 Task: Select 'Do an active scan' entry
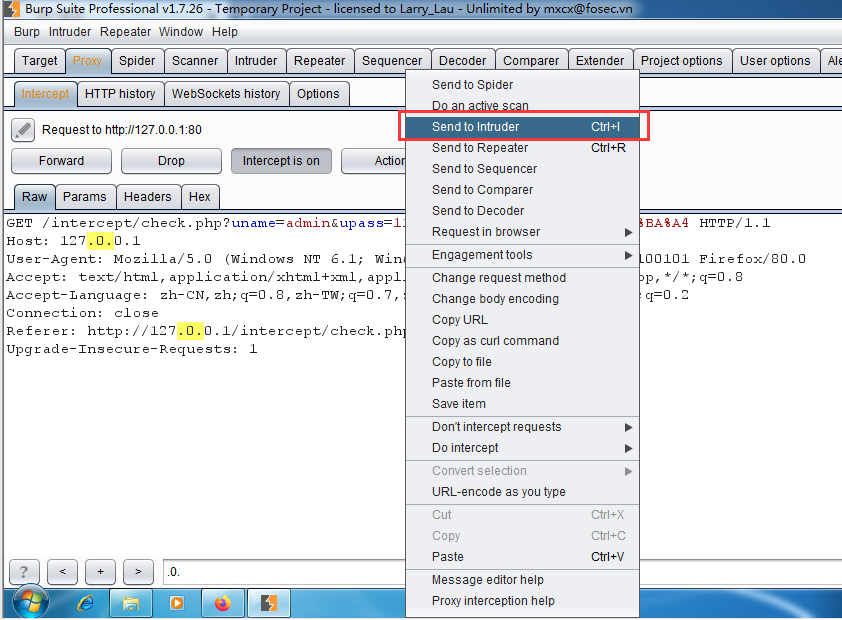coord(522,106)
